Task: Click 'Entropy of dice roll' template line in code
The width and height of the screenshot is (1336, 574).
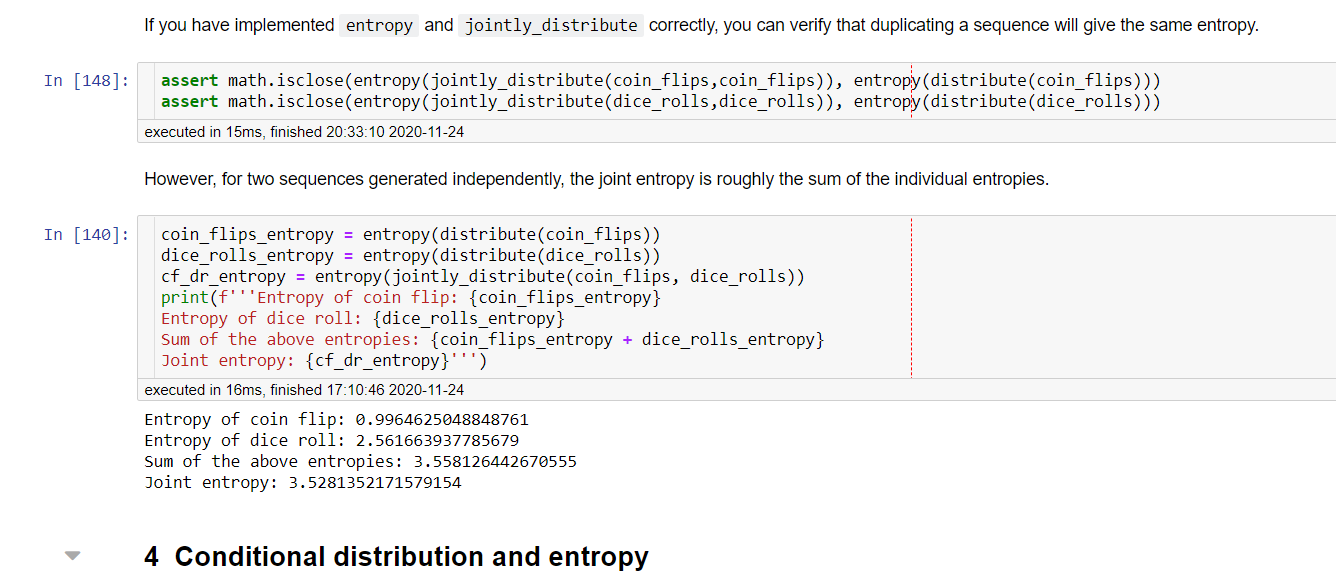Action: (x=363, y=319)
